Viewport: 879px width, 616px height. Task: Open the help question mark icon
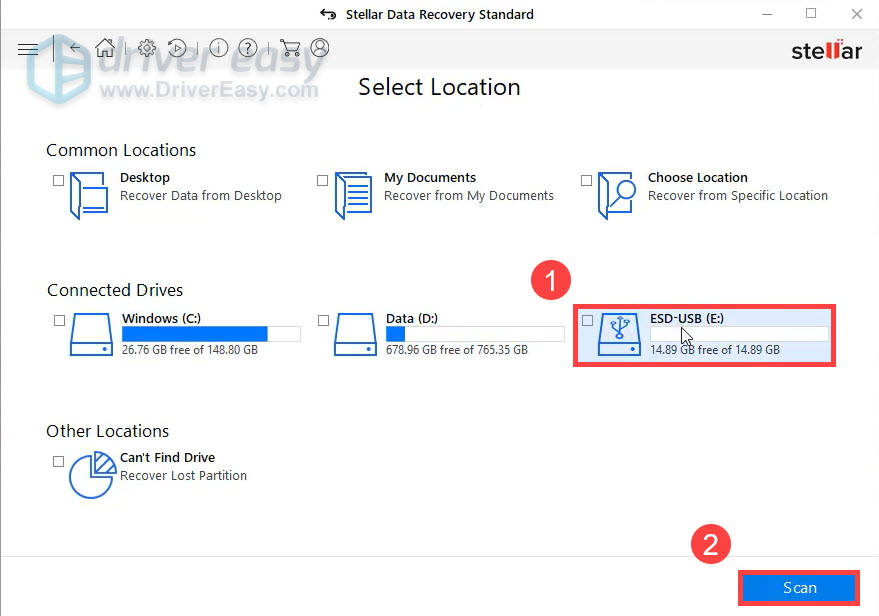coord(248,48)
